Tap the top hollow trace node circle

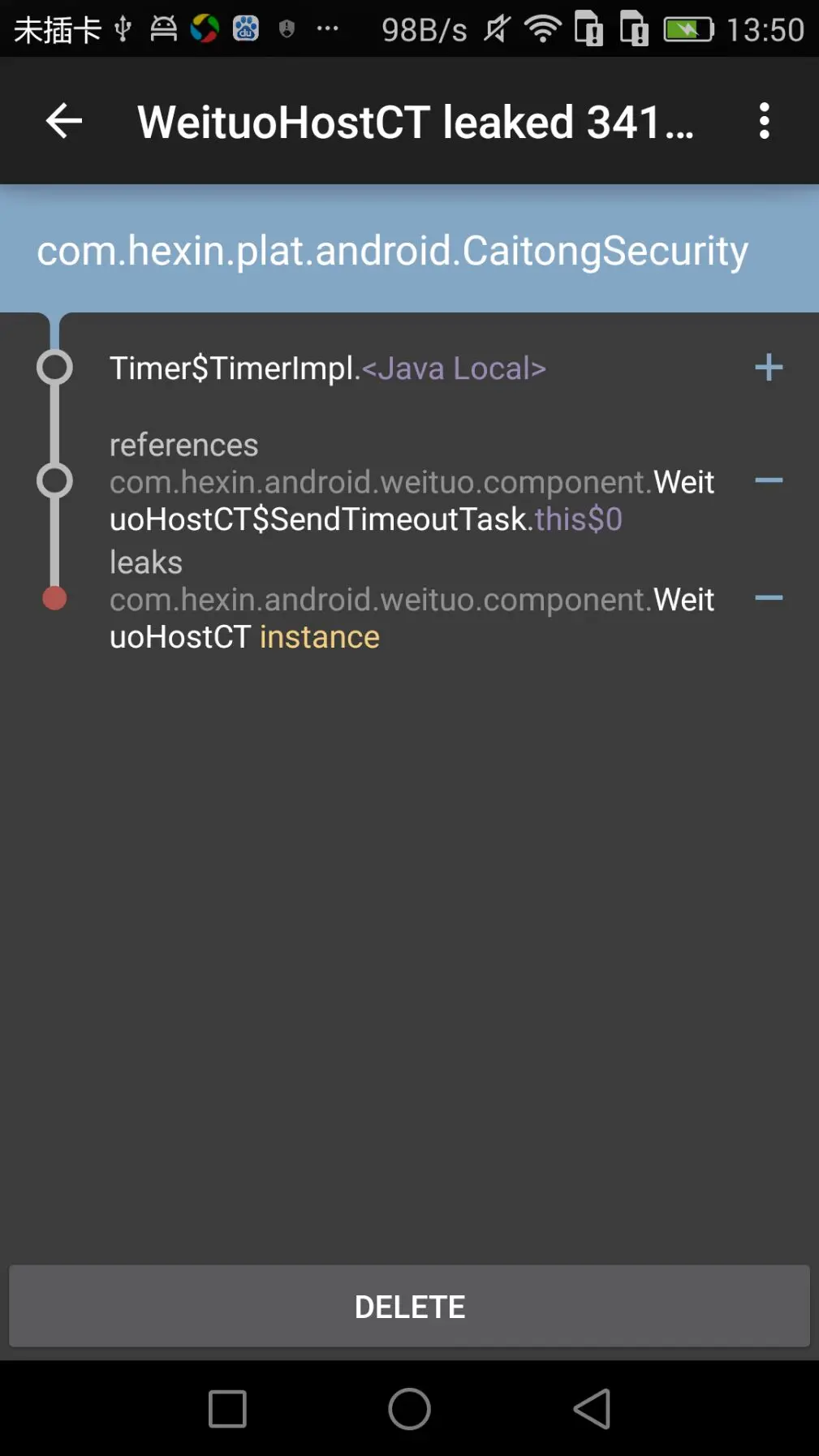[x=54, y=368]
